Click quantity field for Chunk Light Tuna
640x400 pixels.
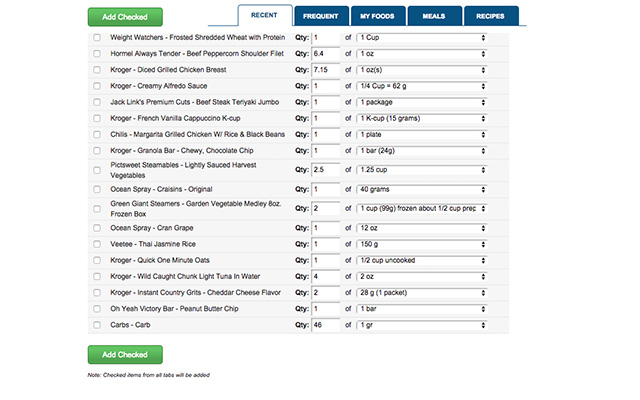click(326, 276)
